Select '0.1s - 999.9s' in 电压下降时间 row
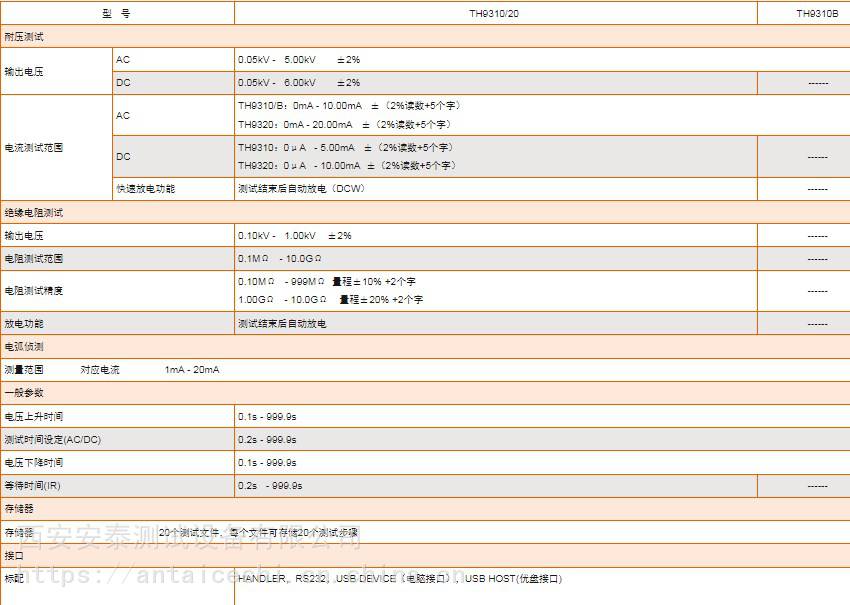The image size is (850, 605). [267, 462]
